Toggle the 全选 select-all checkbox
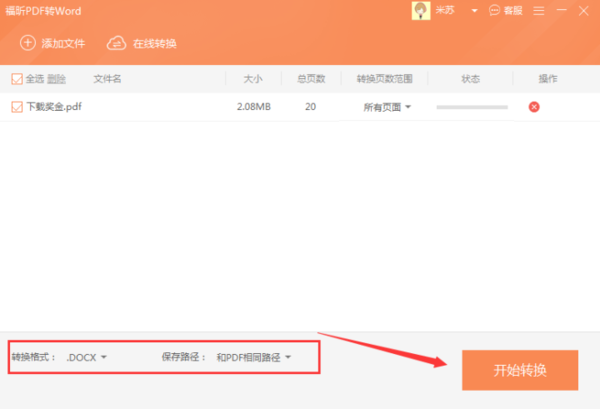This screenshot has height=409, width=600. pos(16,79)
